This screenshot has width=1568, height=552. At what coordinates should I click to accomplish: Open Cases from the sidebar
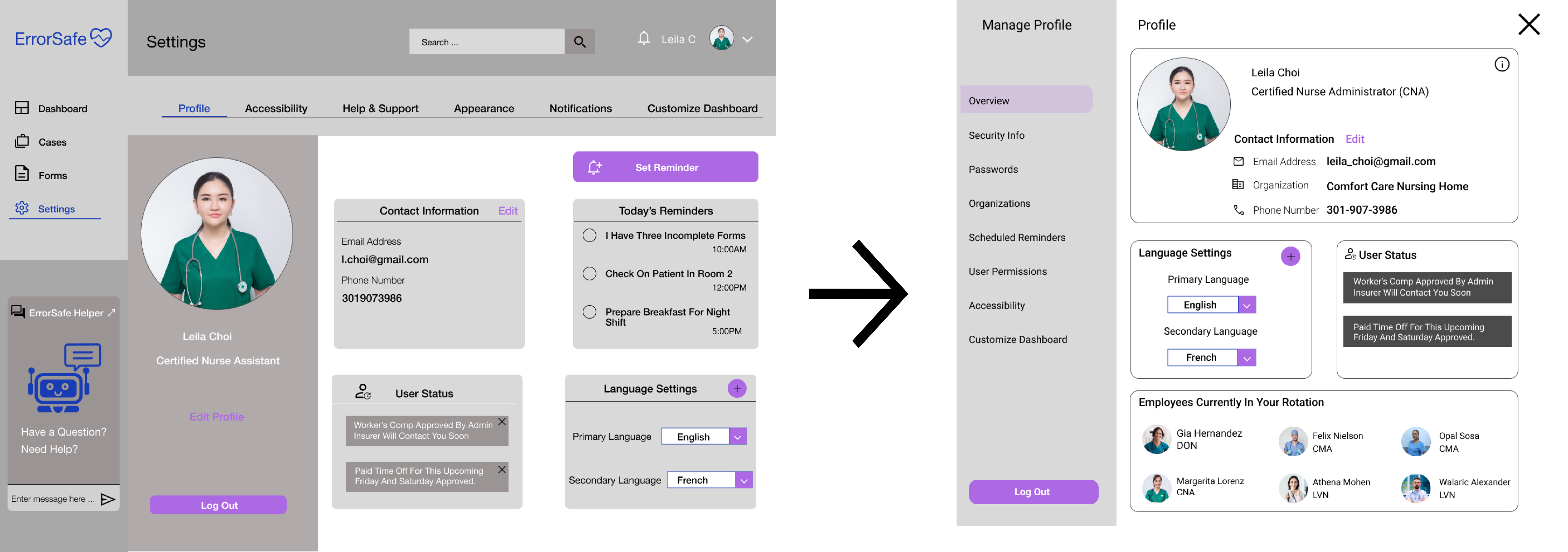pos(41,142)
